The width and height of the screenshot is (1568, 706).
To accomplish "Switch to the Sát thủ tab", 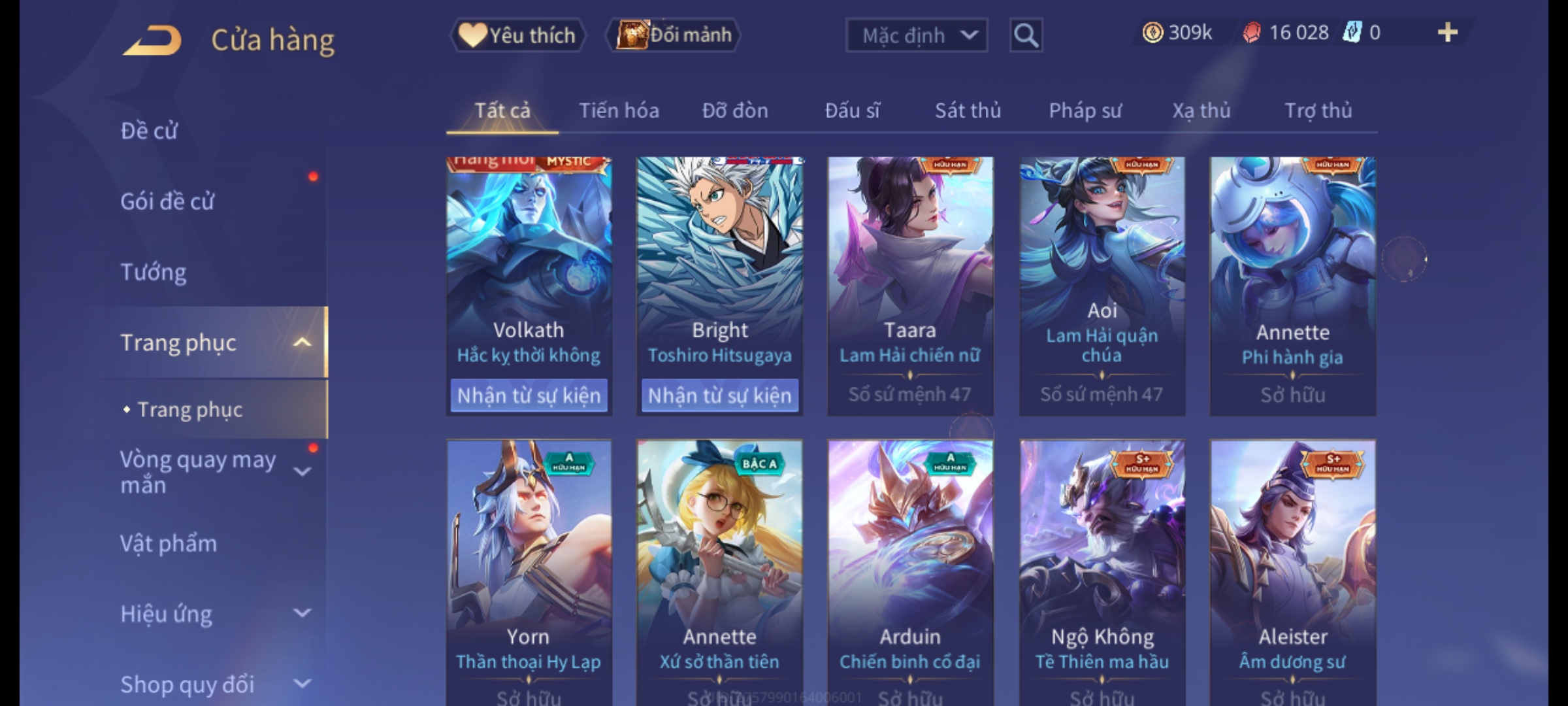I will [x=968, y=111].
